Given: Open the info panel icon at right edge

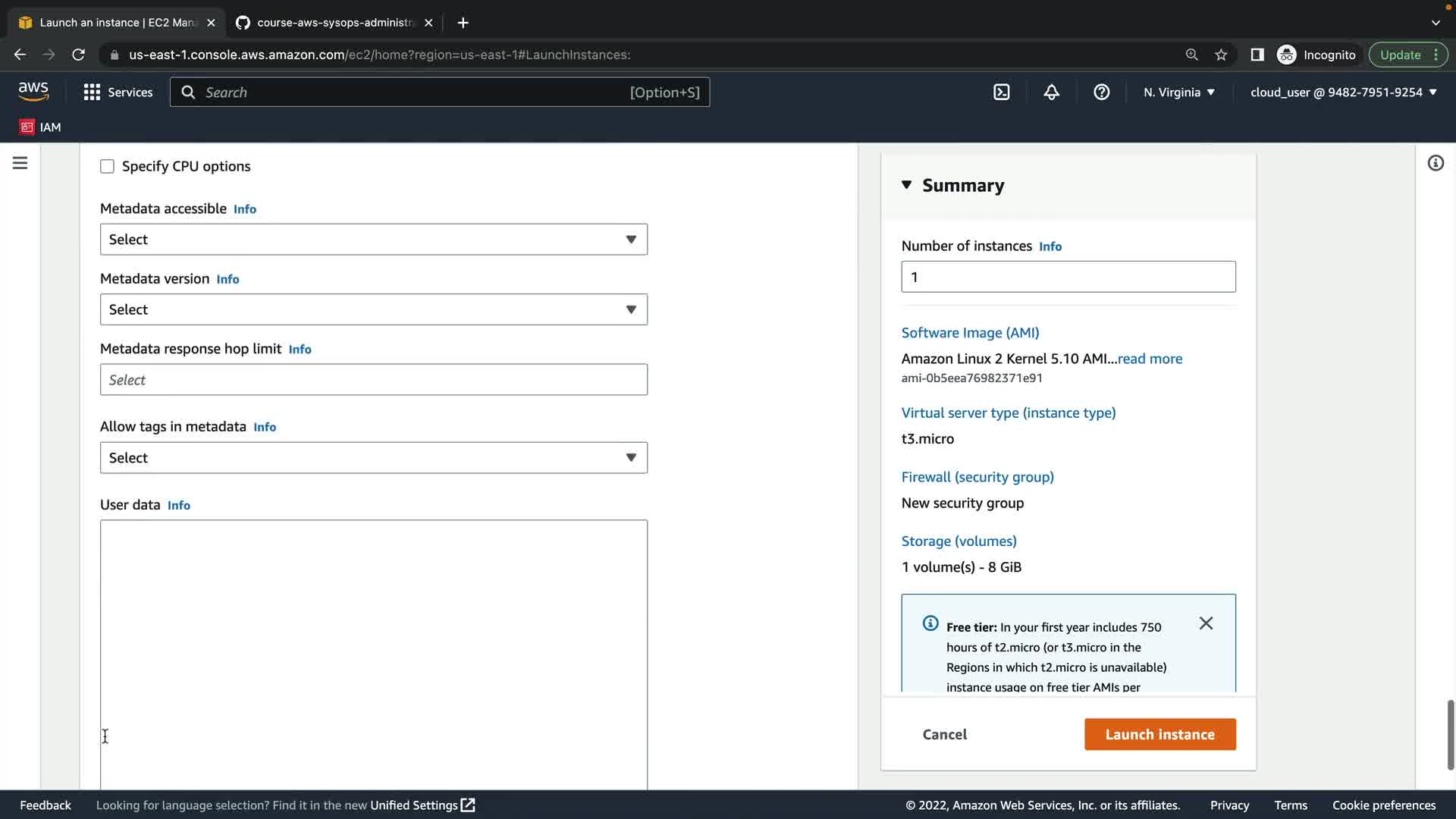Looking at the screenshot, I should tap(1435, 163).
